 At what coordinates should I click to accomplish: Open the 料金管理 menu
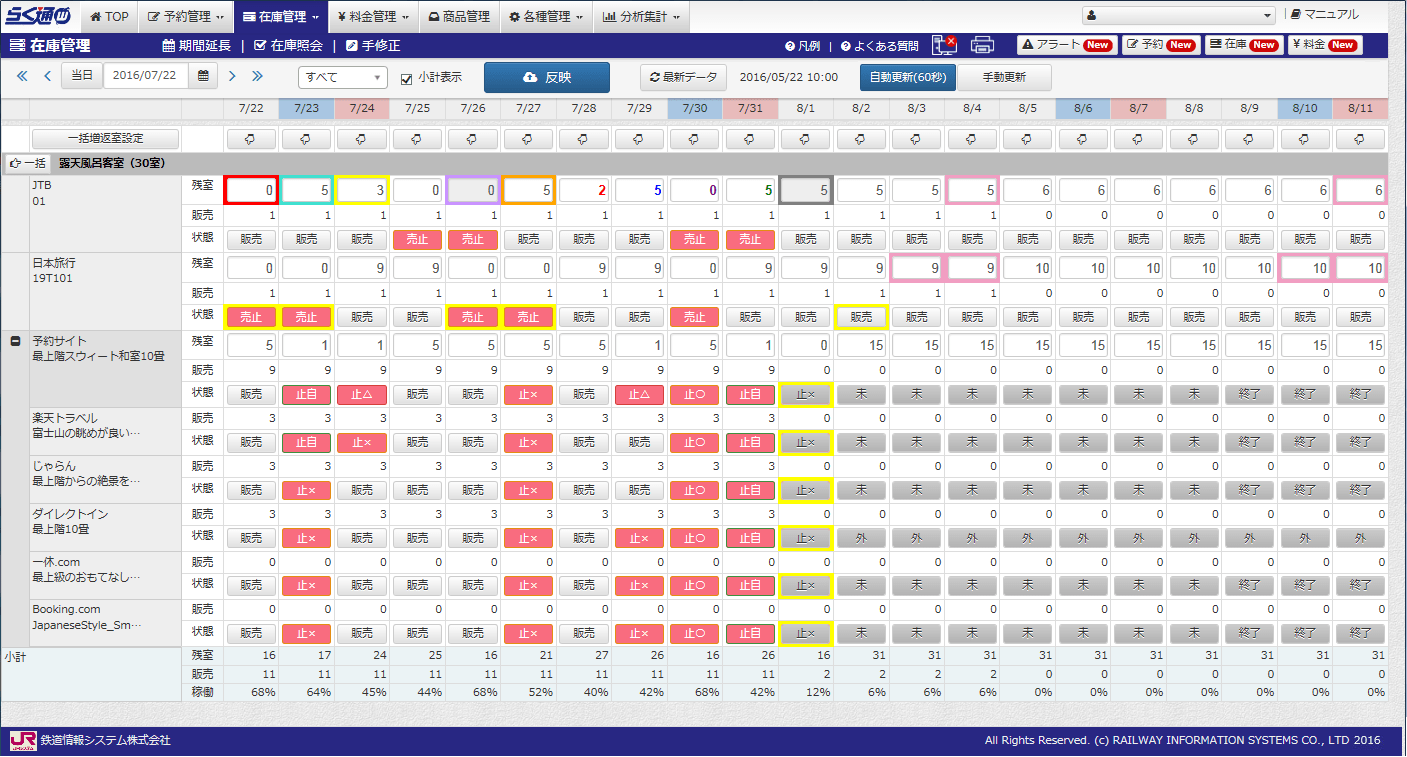372,16
